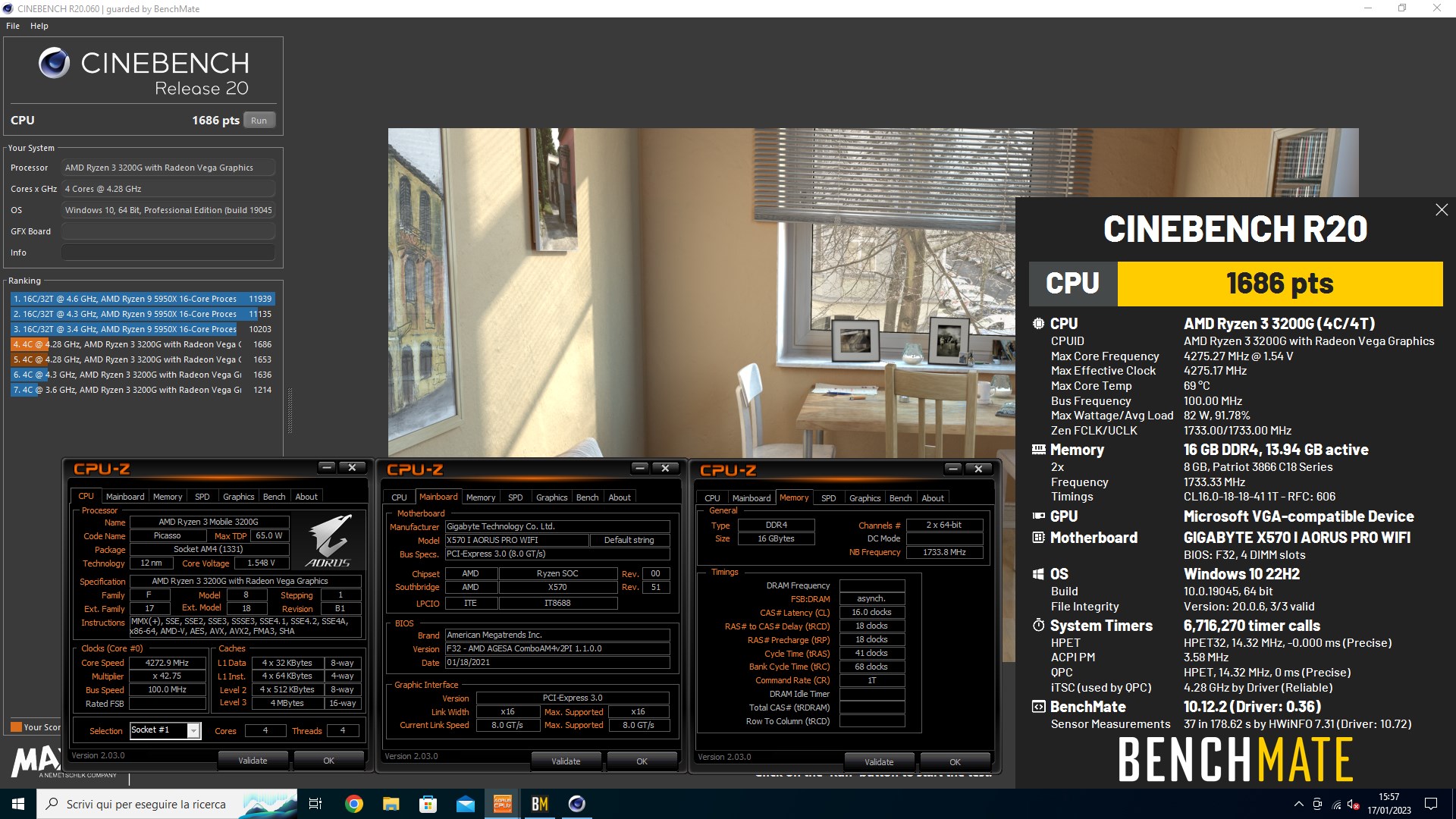Click OK in first CPU-Z window
This screenshot has height=819, width=1456.
pyautogui.click(x=328, y=761)
